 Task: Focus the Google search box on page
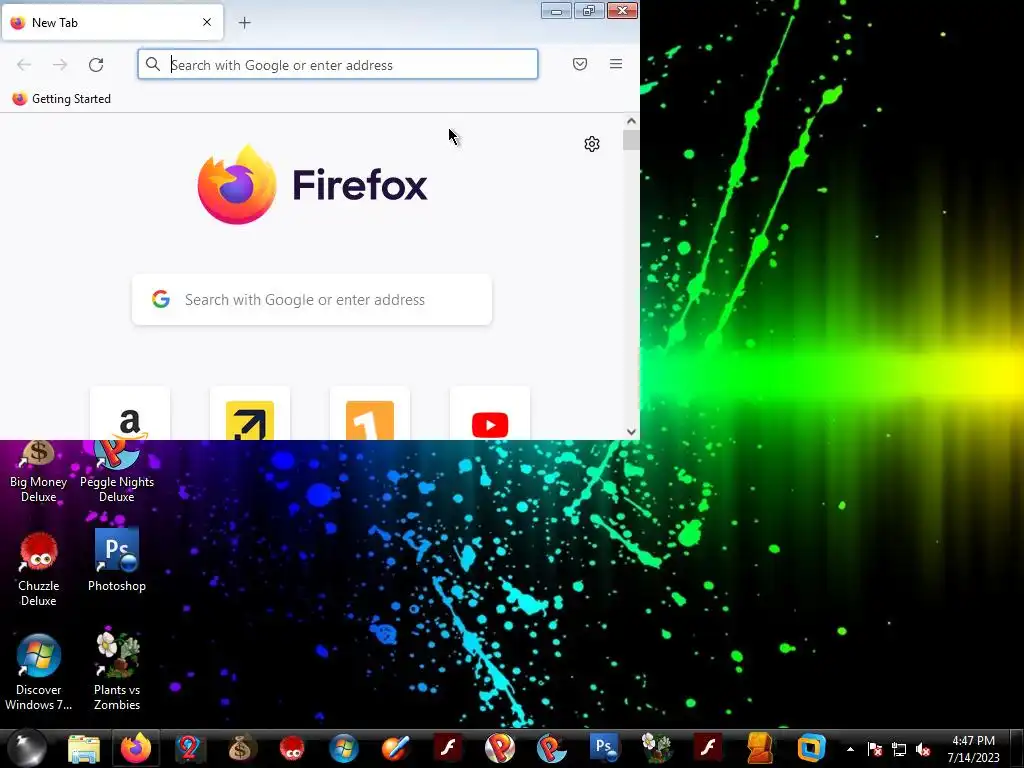(312, 300)
